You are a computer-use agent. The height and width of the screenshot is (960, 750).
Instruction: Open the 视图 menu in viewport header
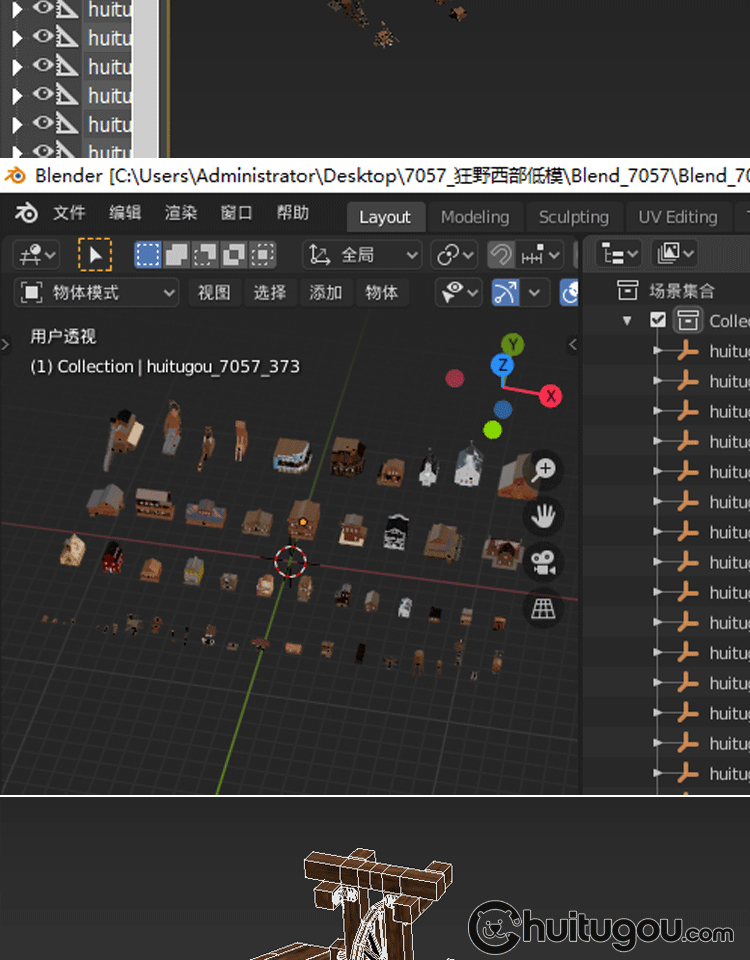[214, 293]
